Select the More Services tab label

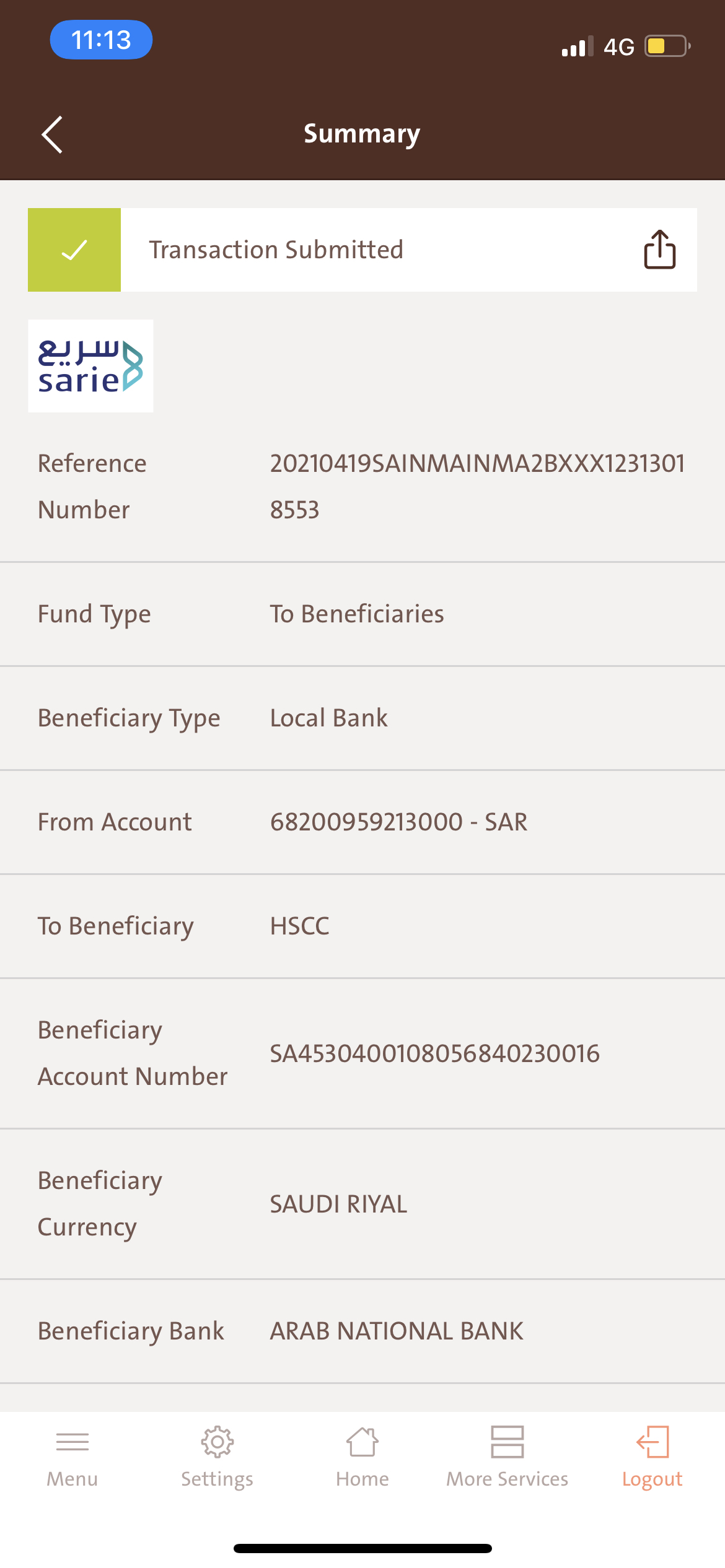click(x=507, y=1479)
